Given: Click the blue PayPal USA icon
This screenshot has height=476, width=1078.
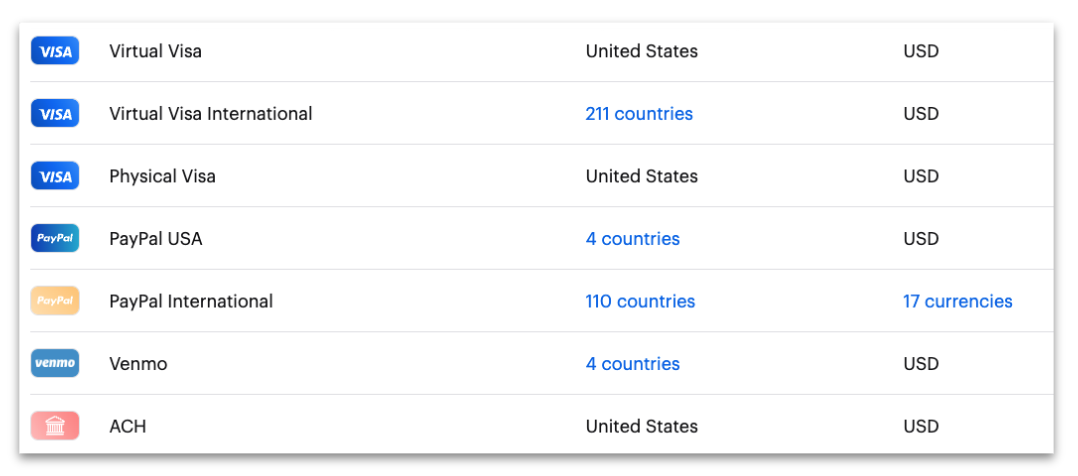Looking at the screenshot, I should [x=55, y=239].
